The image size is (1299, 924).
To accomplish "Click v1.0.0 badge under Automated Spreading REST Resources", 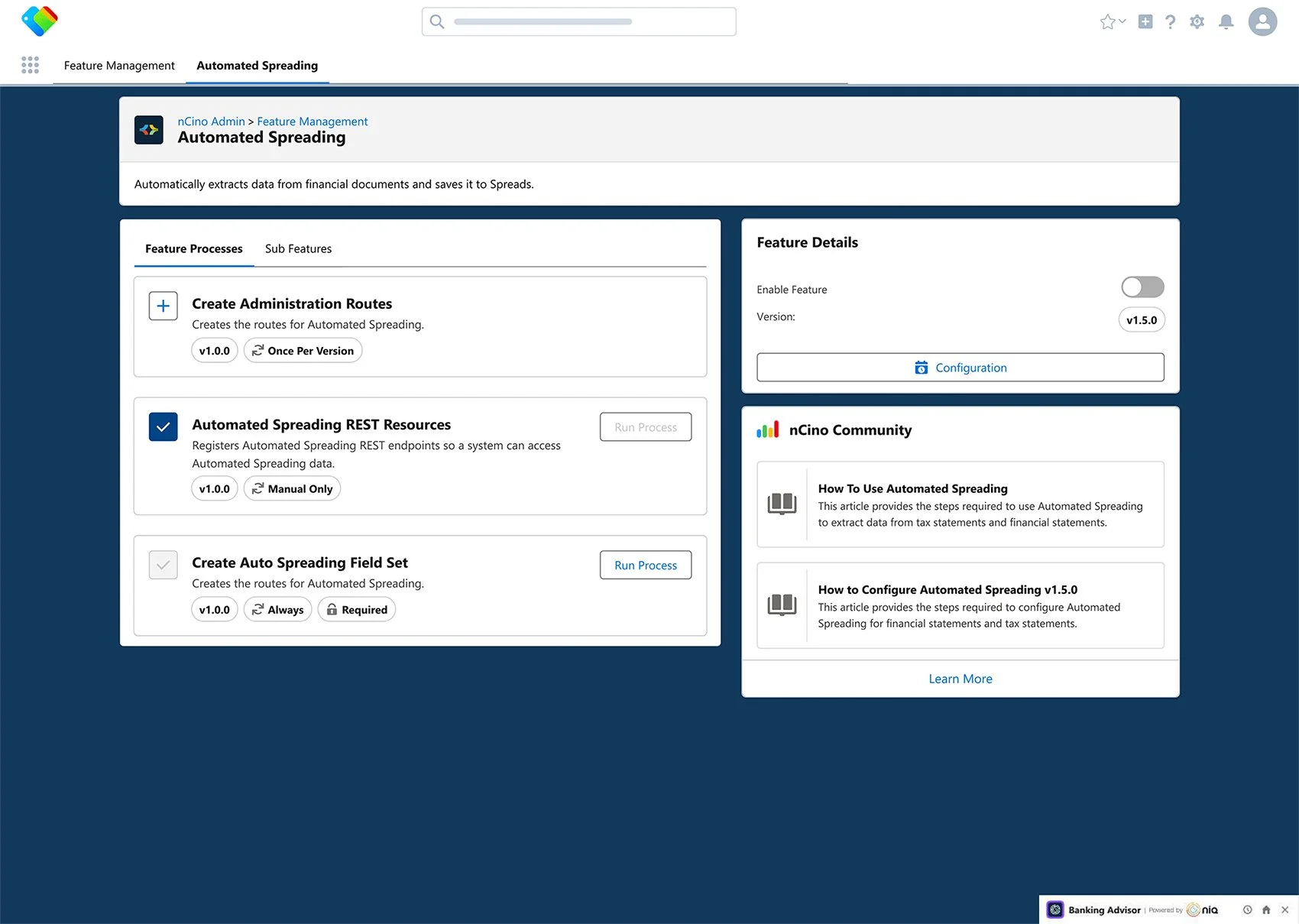I will (x=215, y=488).
